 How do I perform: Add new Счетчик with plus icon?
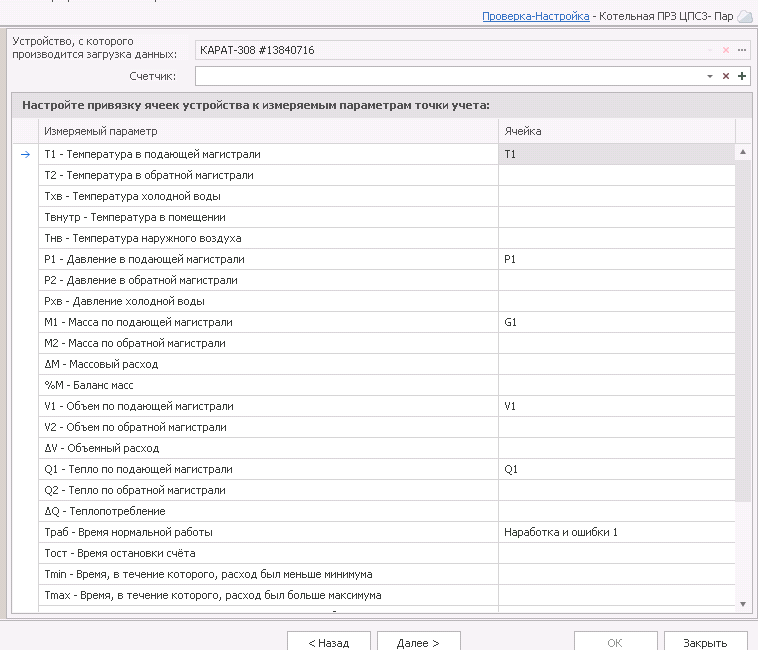742,76
